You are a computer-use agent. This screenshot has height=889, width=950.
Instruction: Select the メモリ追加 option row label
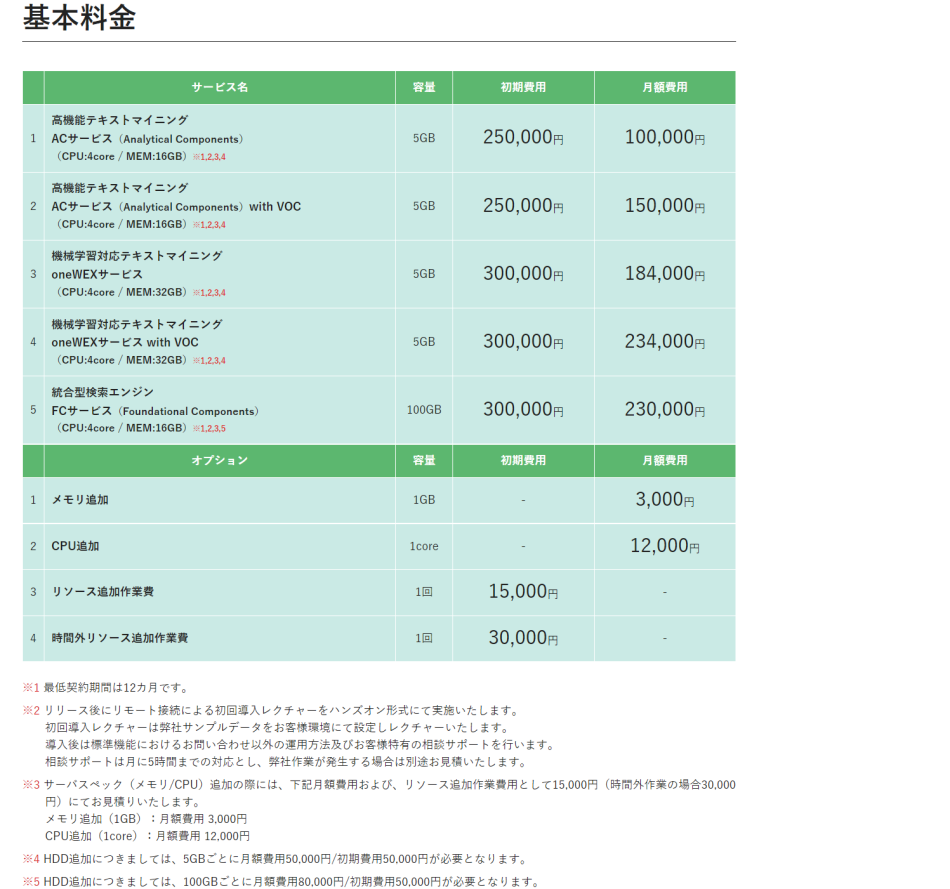80,500
